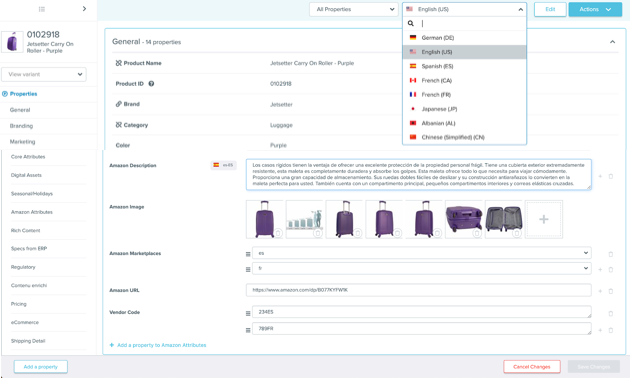Click the drag handle of es marketplace row
Image resolution: width=630 pixels, height=378 pixels.
(248, 254)
